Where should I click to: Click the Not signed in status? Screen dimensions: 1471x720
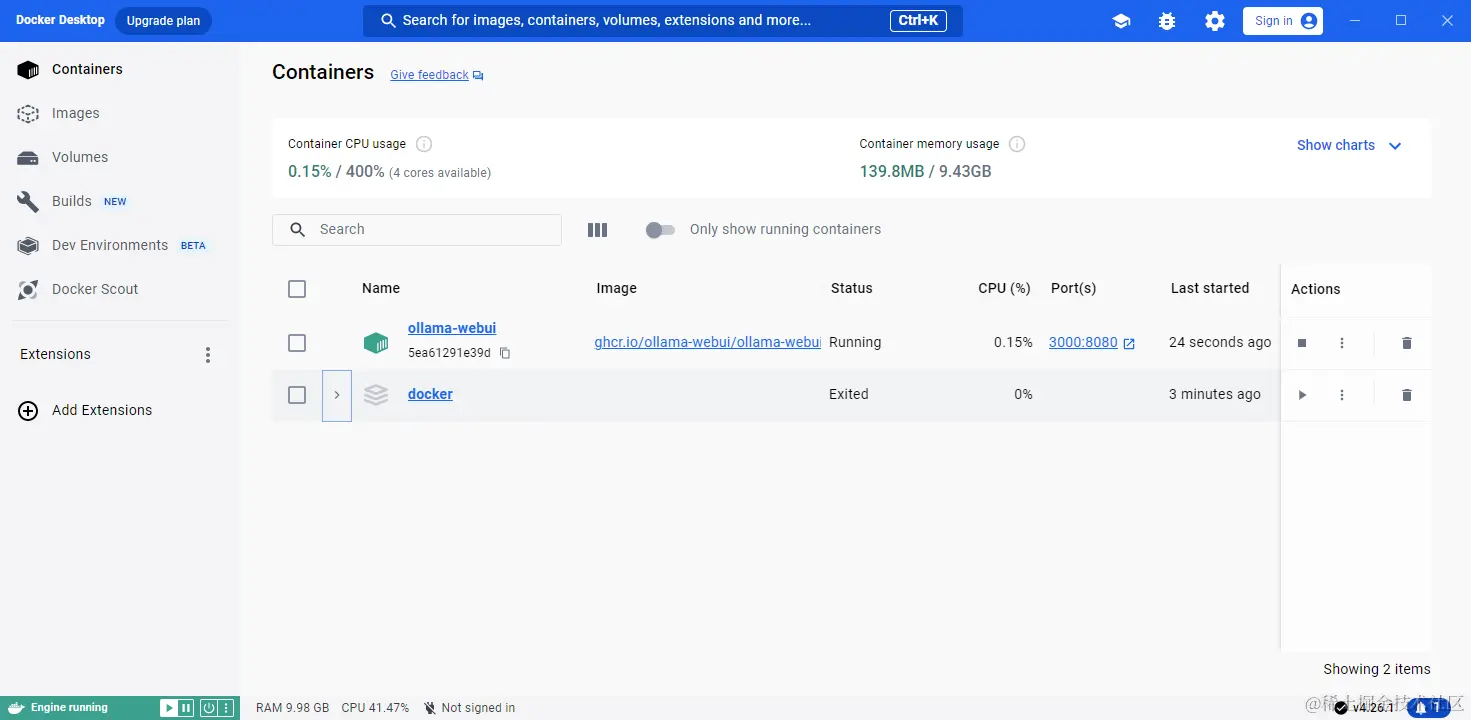click(469, 708)
